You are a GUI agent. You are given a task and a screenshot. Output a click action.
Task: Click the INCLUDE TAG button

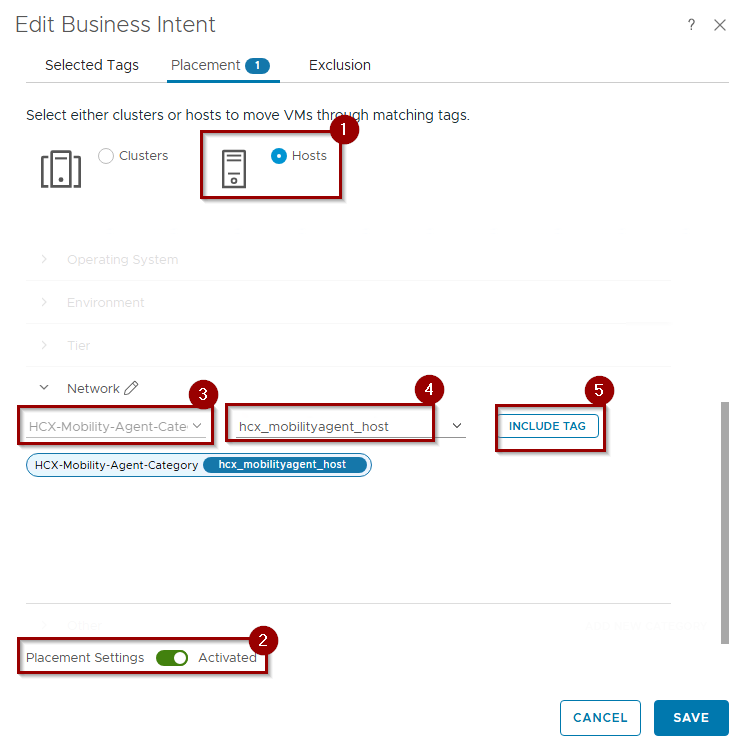[x=547, y=426]
